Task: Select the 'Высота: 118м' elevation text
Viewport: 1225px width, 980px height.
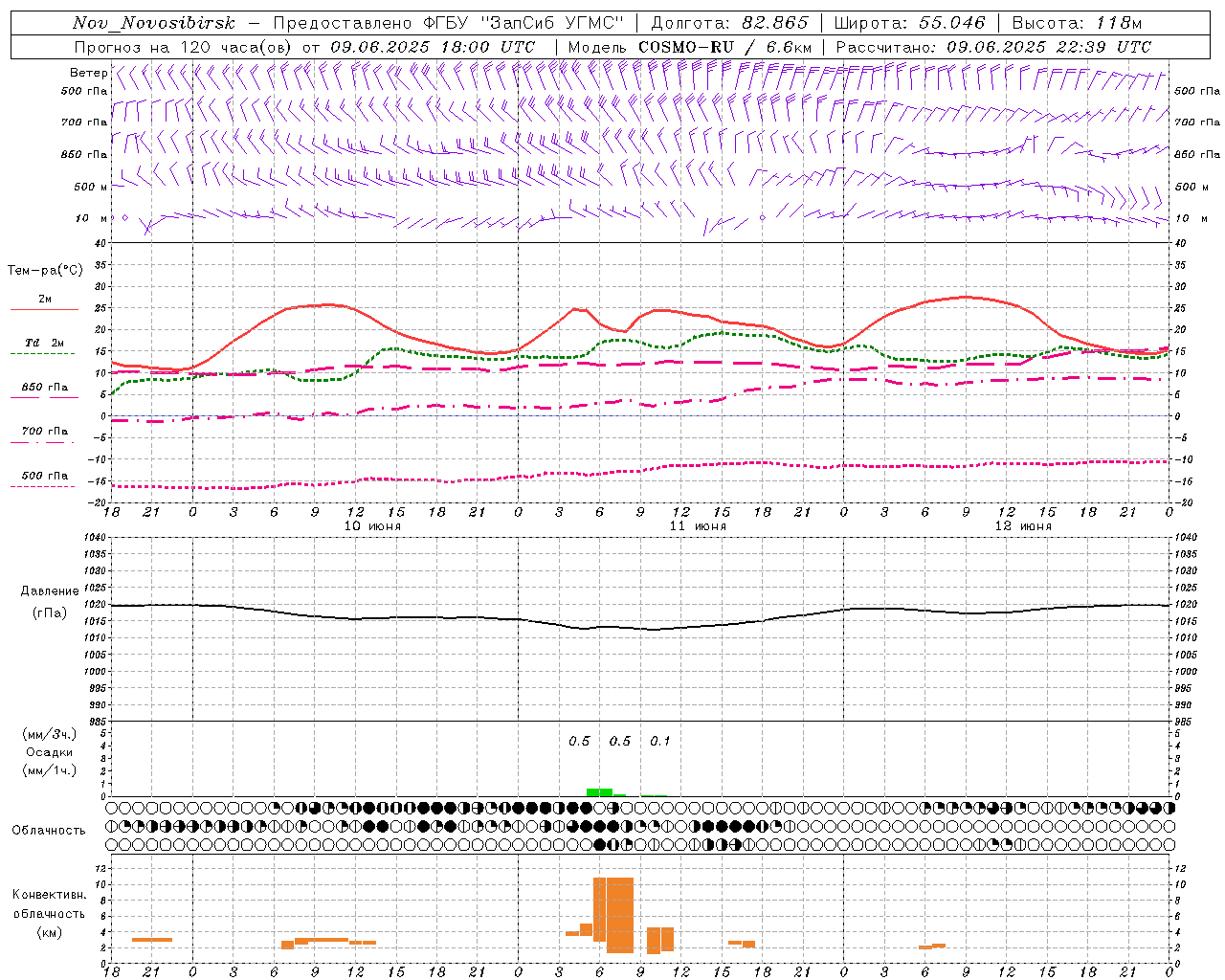Action: 1077,24
